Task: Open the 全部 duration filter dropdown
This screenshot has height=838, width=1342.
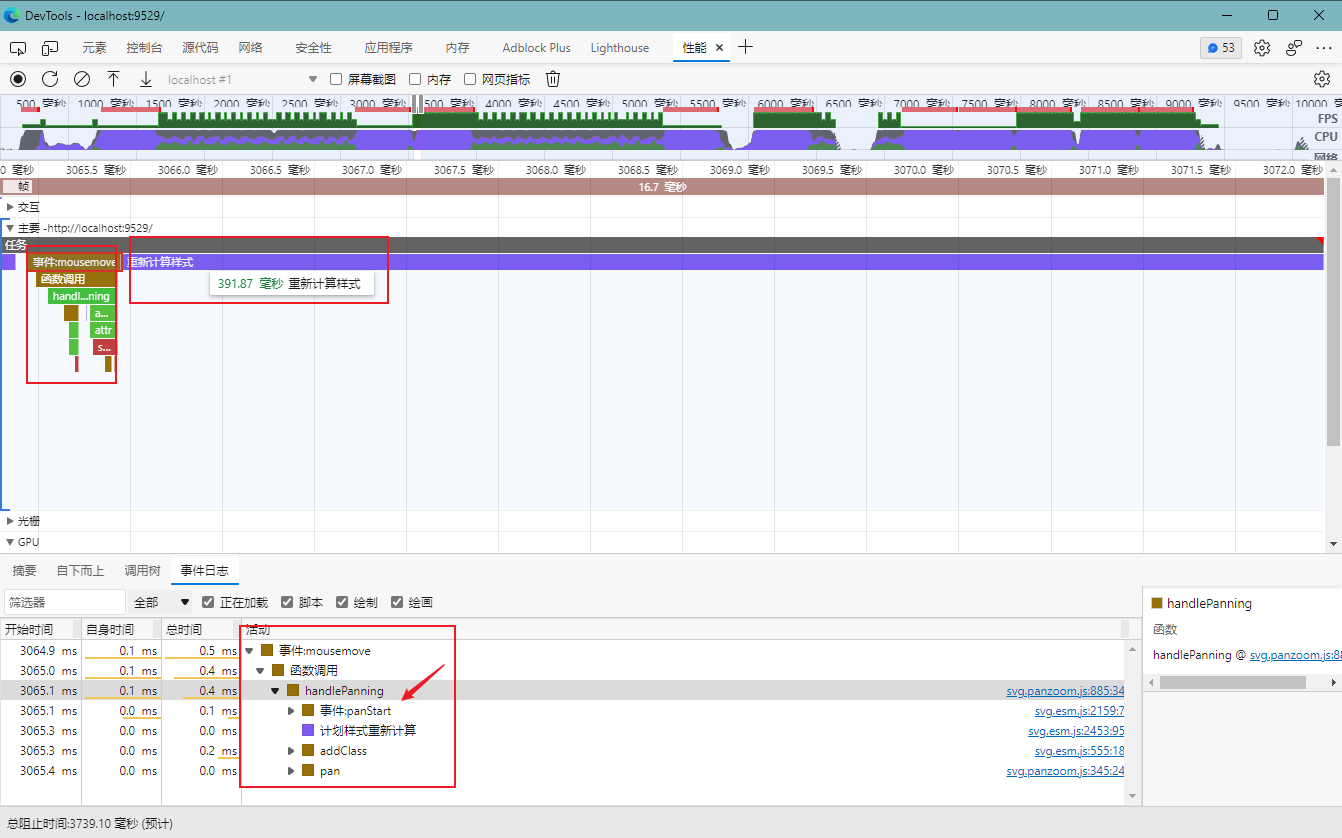Action: point(161,602)
